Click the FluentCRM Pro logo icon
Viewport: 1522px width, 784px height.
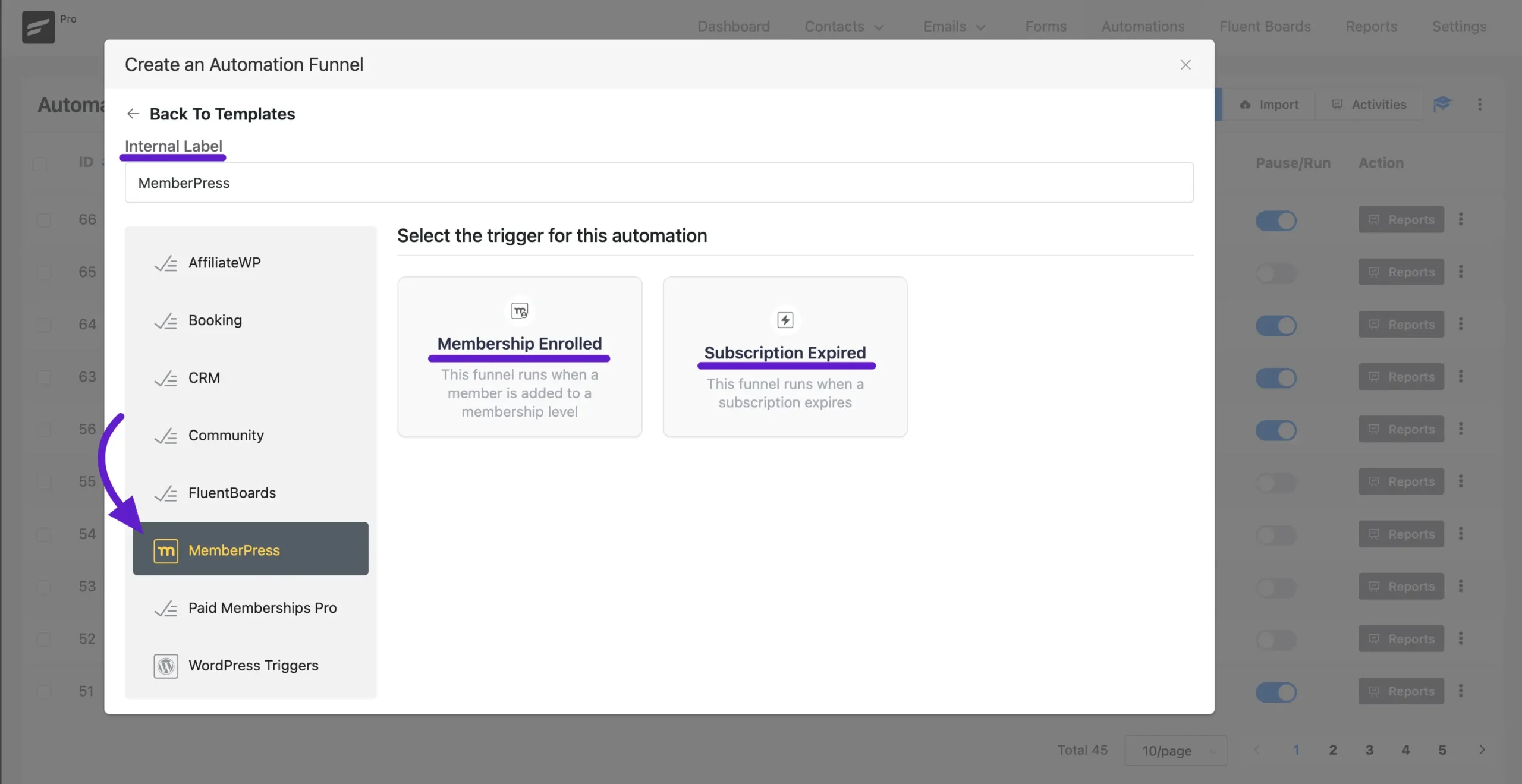(38, 27)
